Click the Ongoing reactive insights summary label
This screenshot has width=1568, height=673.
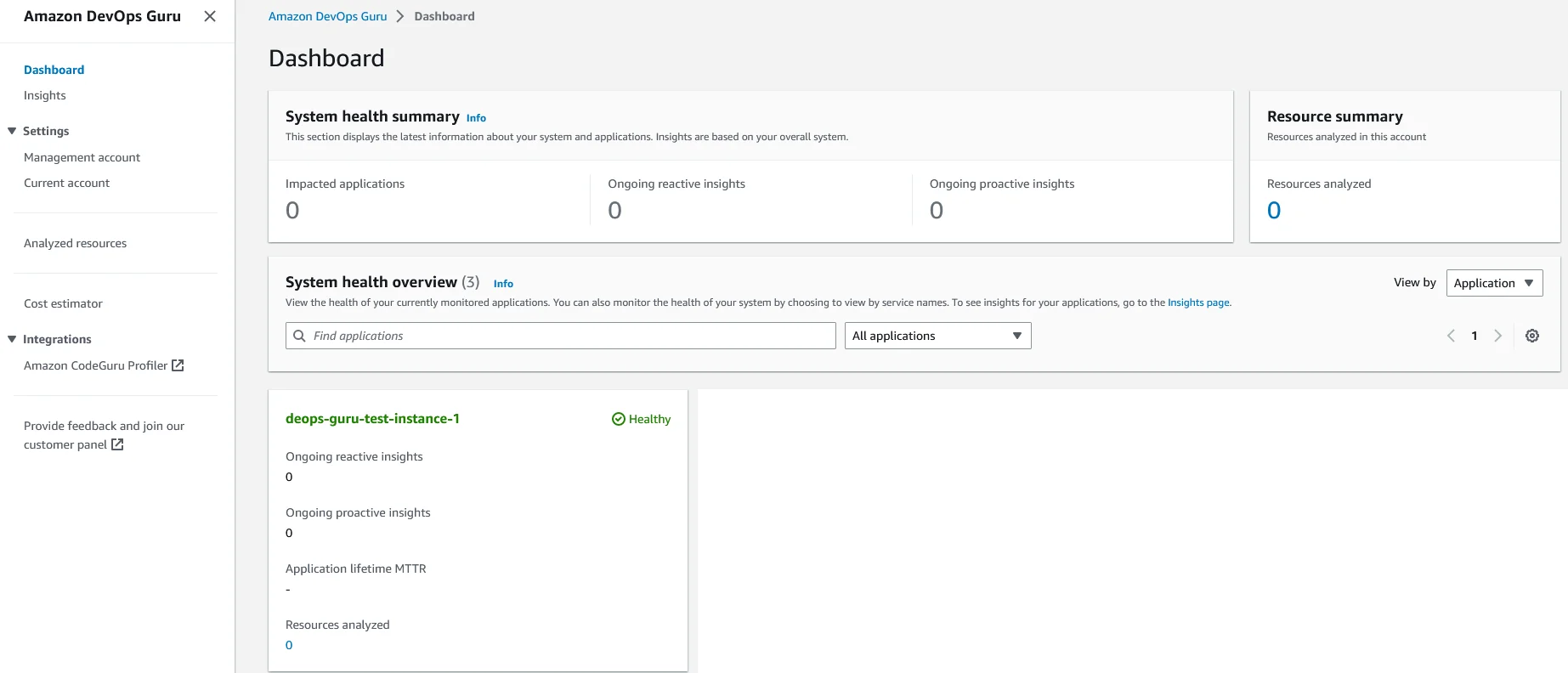coord(676,184)
